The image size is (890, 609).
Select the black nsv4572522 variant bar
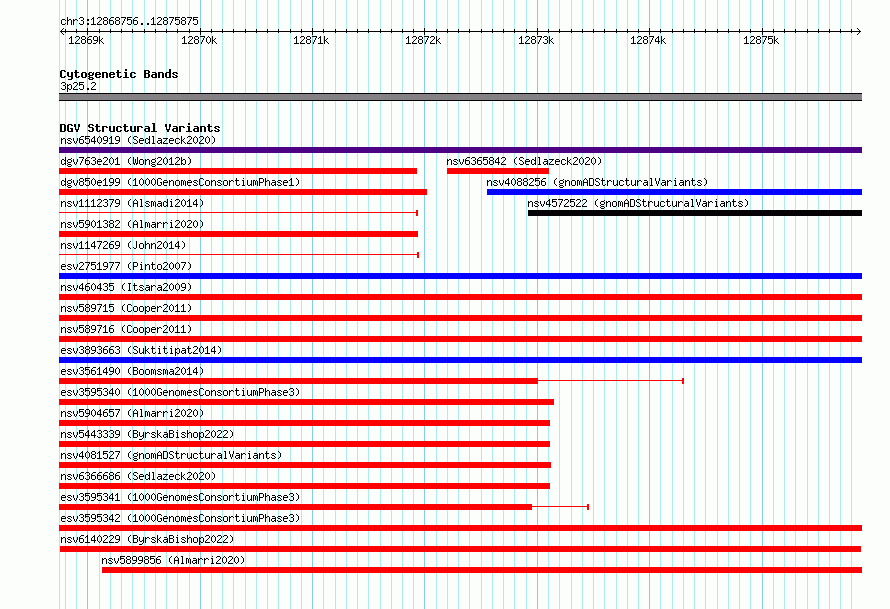point(695,213)
